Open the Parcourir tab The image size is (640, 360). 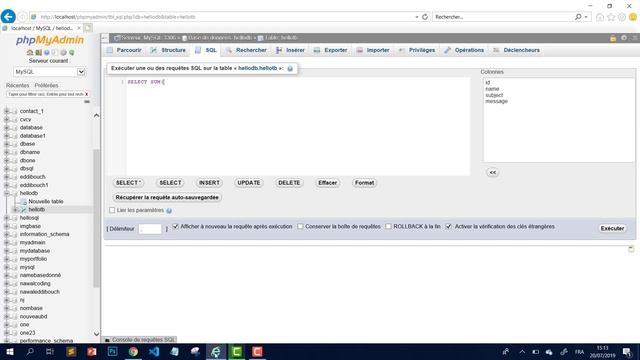coord(124,50)
